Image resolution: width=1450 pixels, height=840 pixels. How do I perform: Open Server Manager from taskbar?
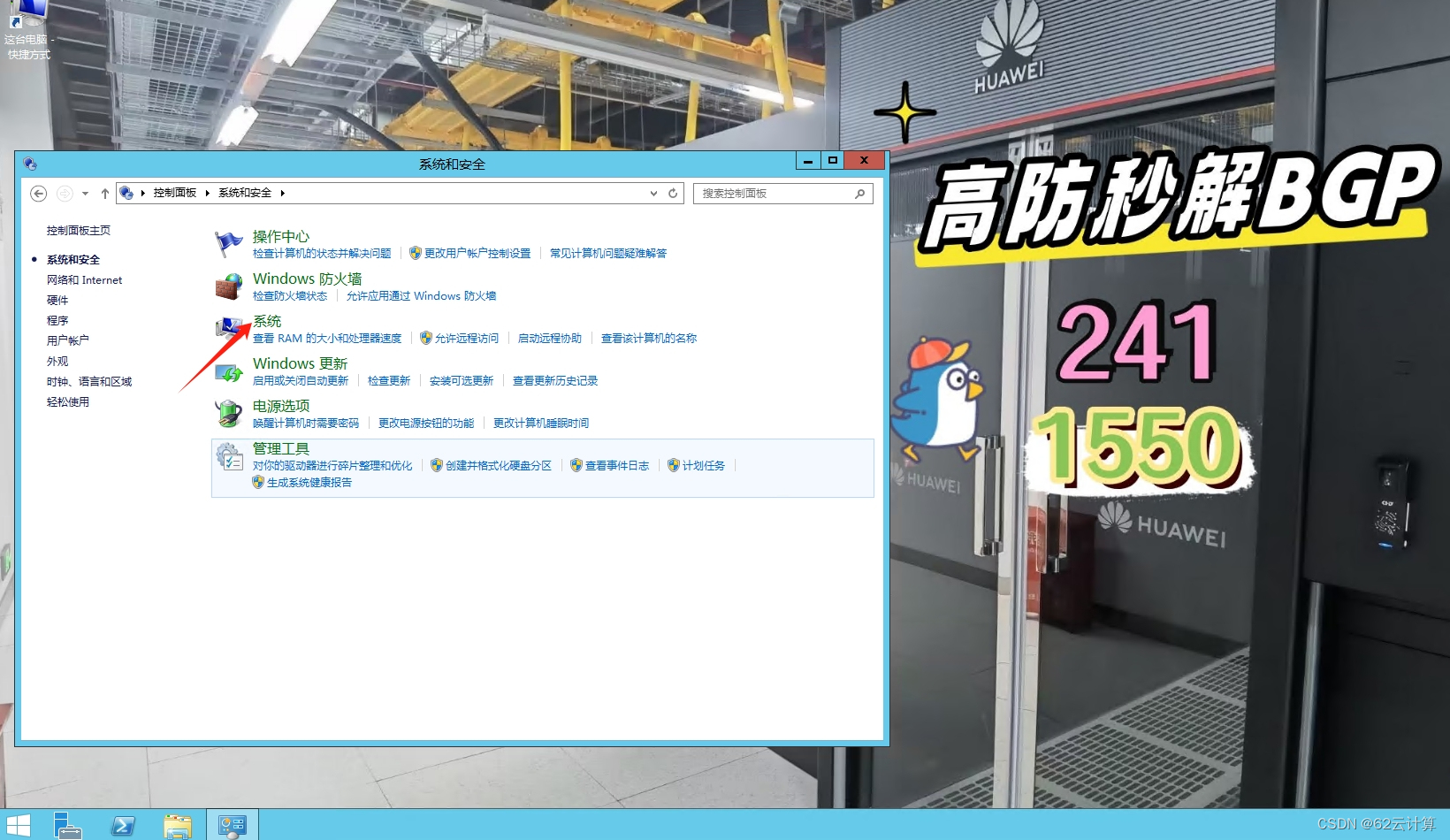(x=67, y=825)
